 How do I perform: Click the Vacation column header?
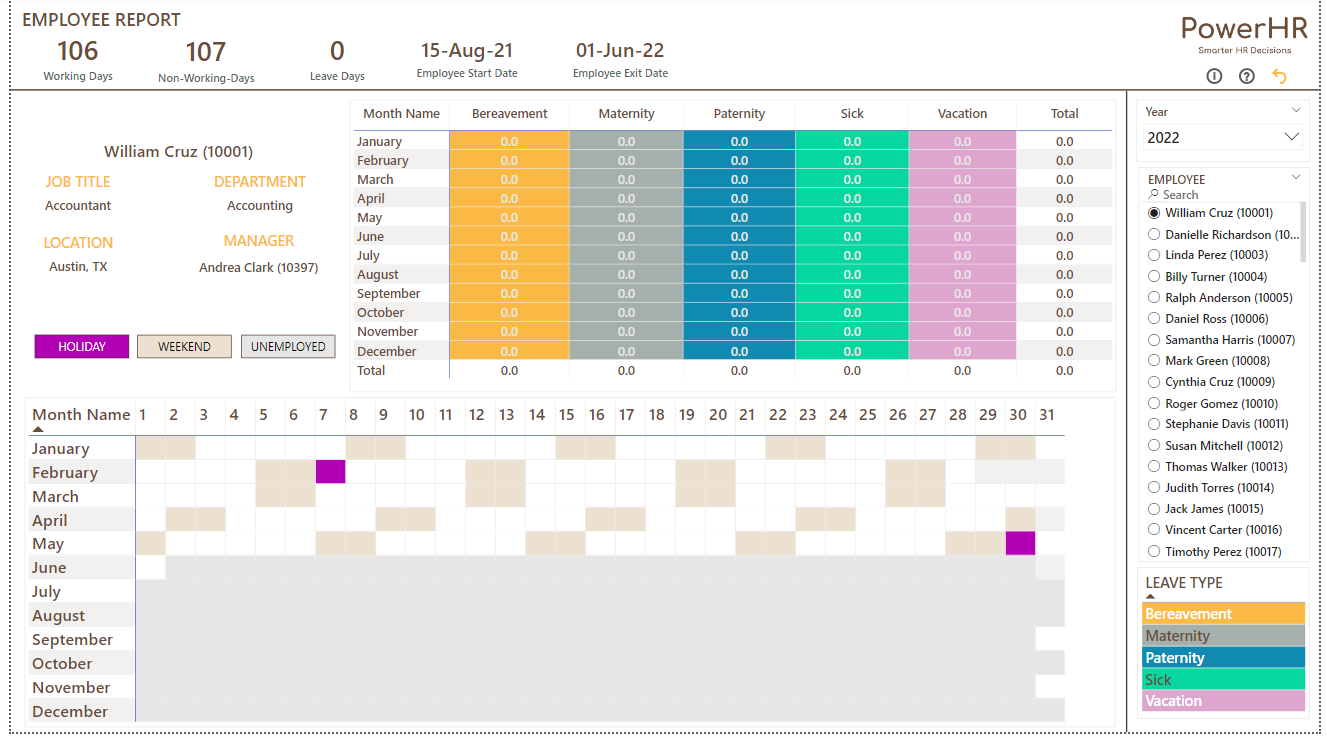(x=962, y=114)
